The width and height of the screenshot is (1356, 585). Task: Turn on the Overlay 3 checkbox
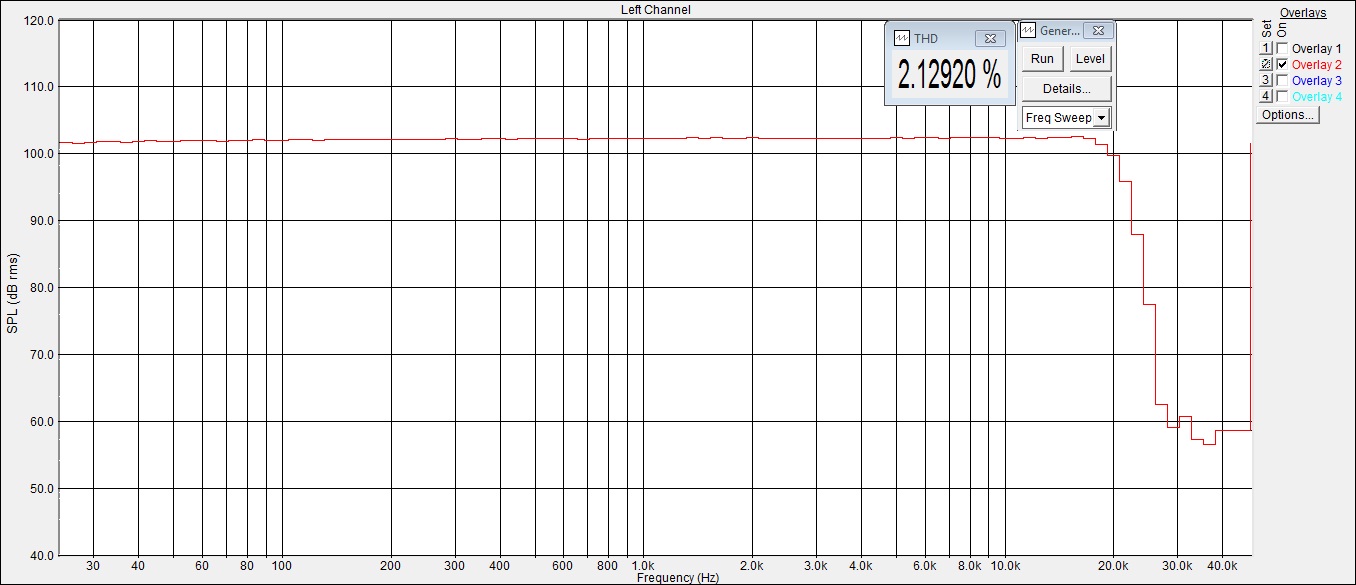point(1282,80)
